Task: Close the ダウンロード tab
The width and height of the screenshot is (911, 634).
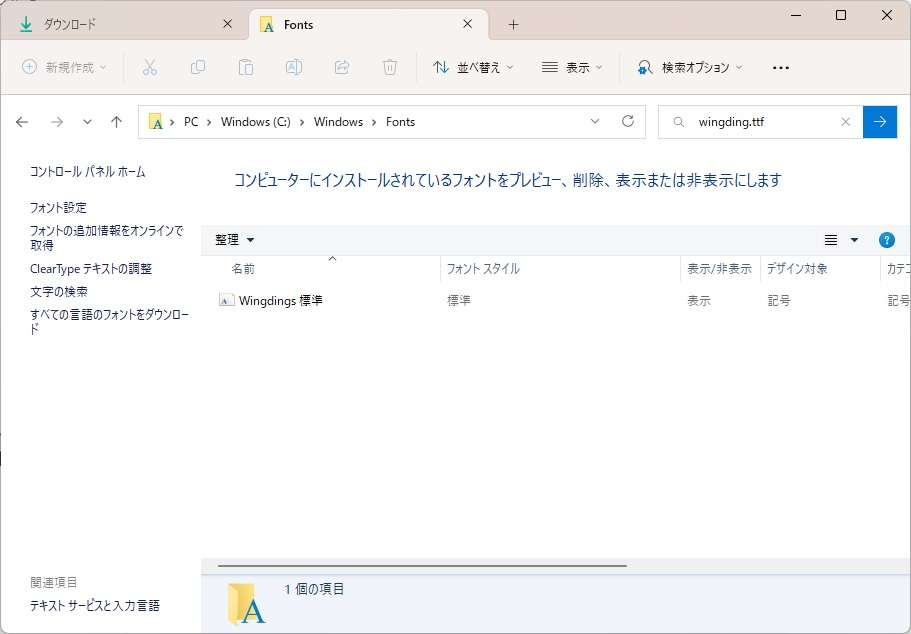Action: pos(228,24)
